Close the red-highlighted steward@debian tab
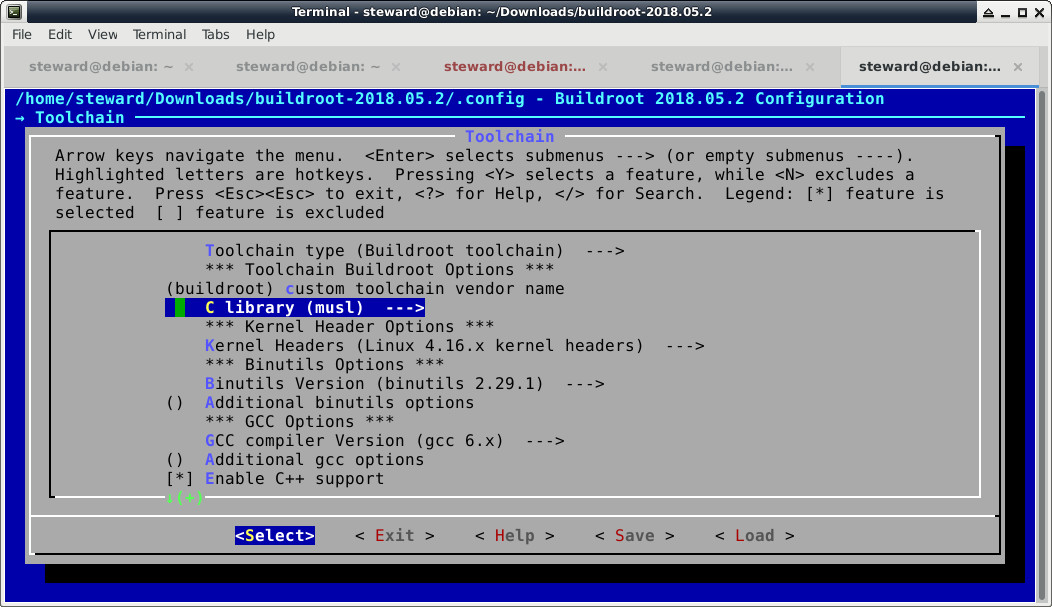 [x=603, y=67]
